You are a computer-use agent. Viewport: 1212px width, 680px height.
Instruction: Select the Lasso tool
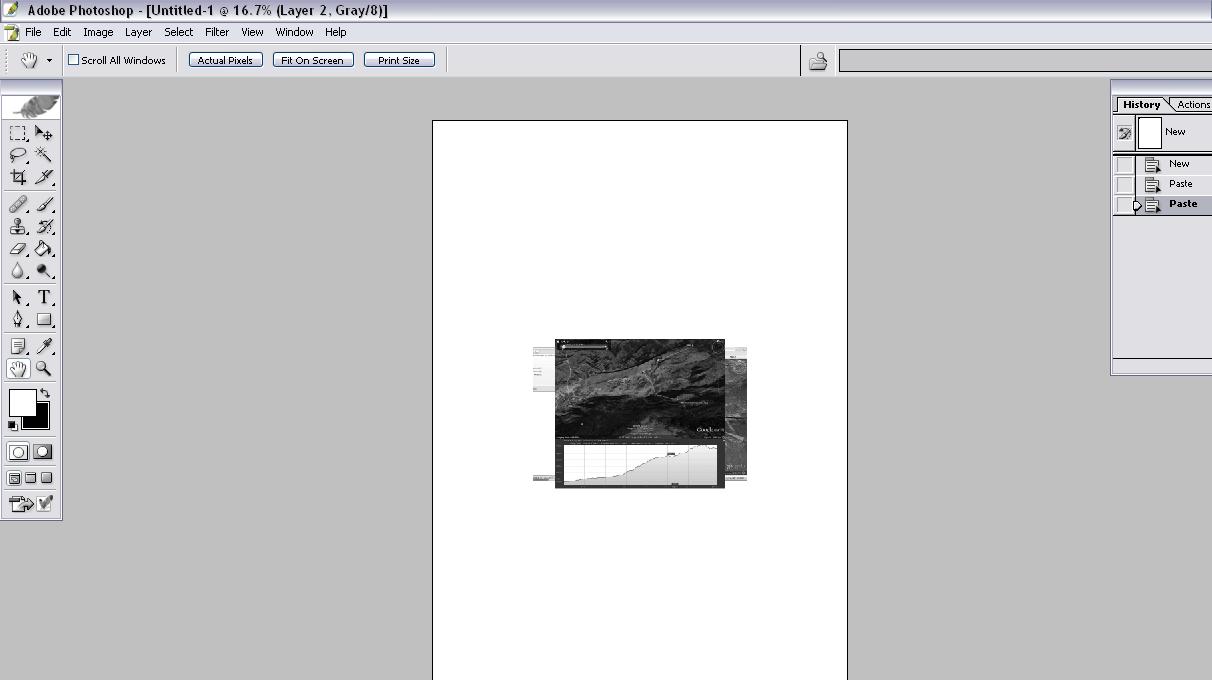pos(18,155)
